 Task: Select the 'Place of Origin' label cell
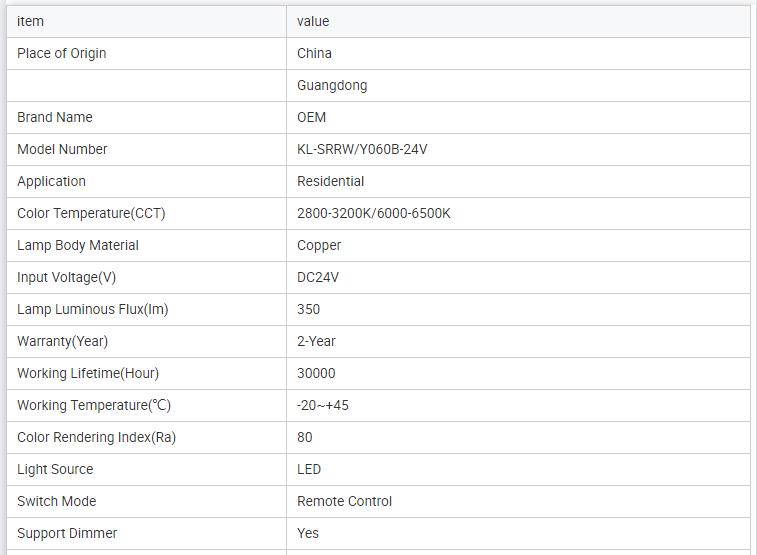tap(62, 53)
